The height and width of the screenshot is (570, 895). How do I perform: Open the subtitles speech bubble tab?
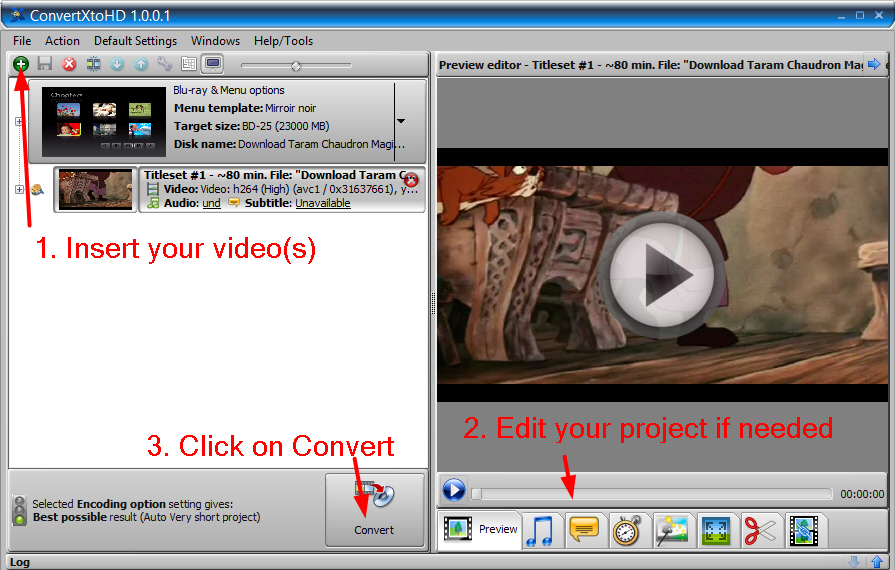tap(584, 530)
